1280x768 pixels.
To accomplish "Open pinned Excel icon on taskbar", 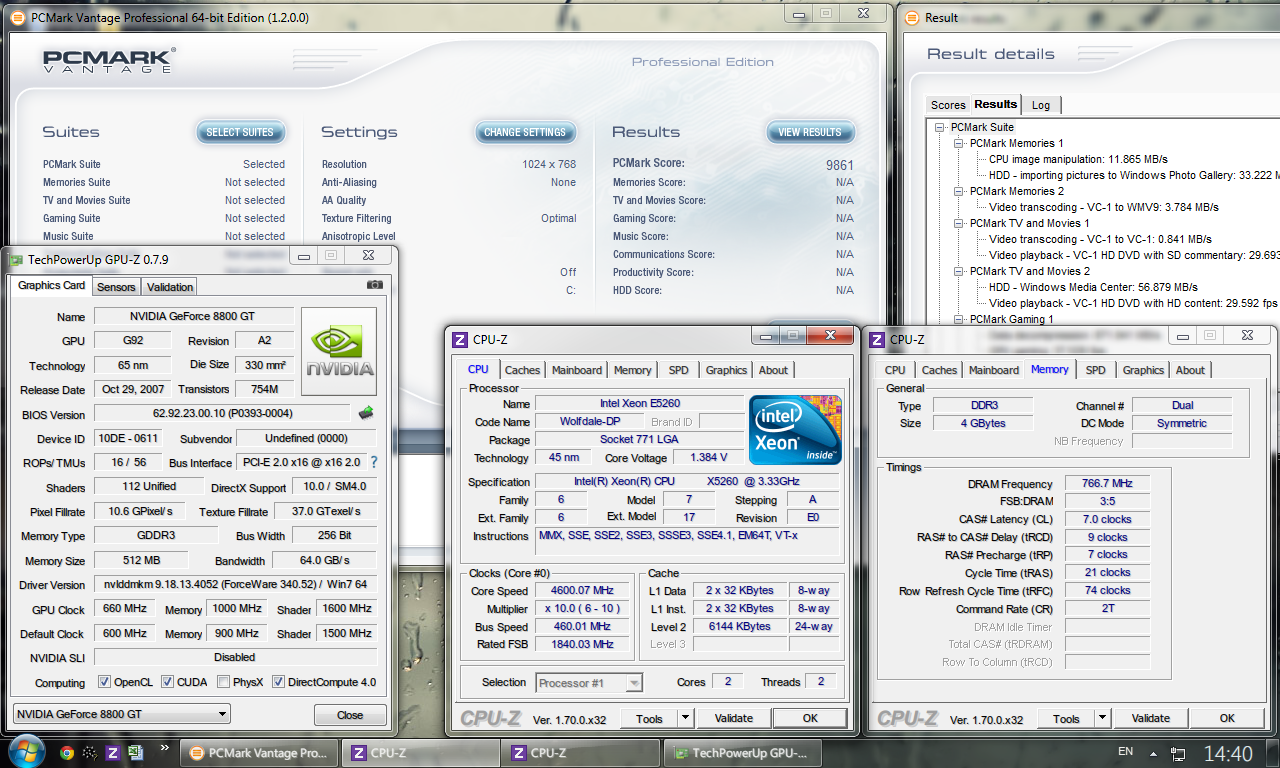I will [136, 753].
